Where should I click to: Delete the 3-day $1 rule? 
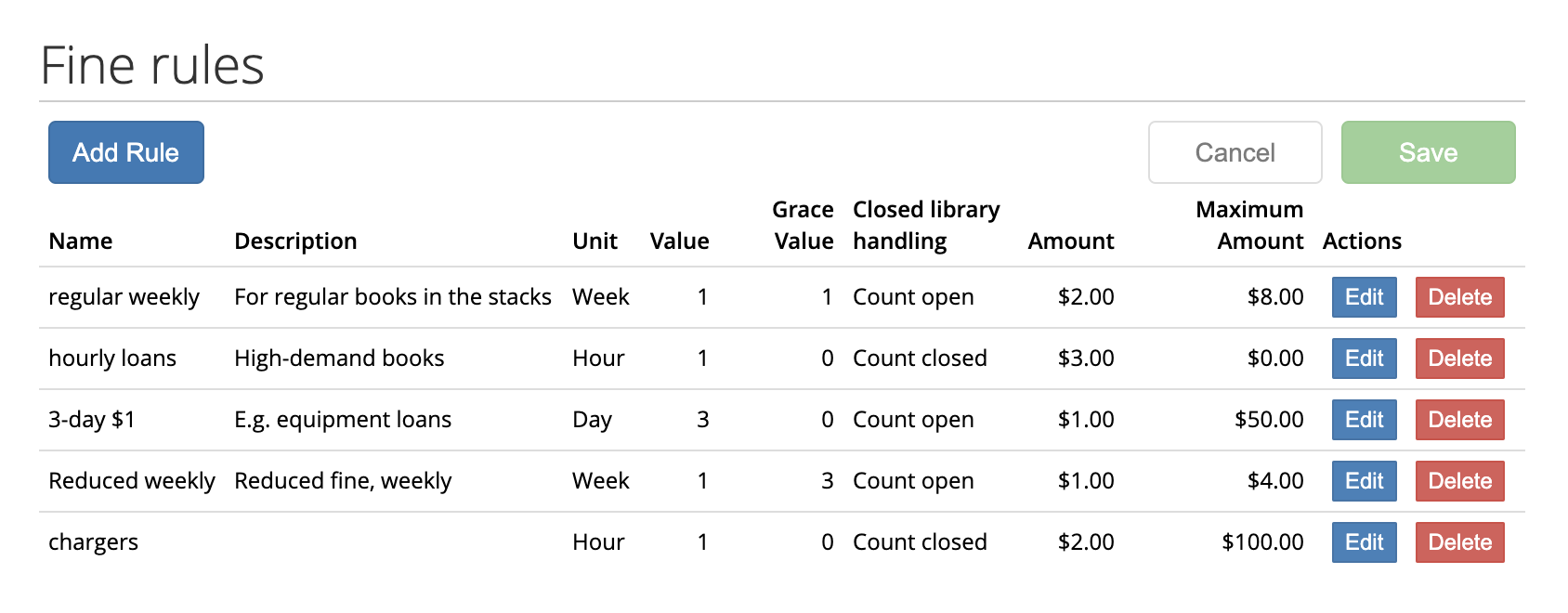1459,420
